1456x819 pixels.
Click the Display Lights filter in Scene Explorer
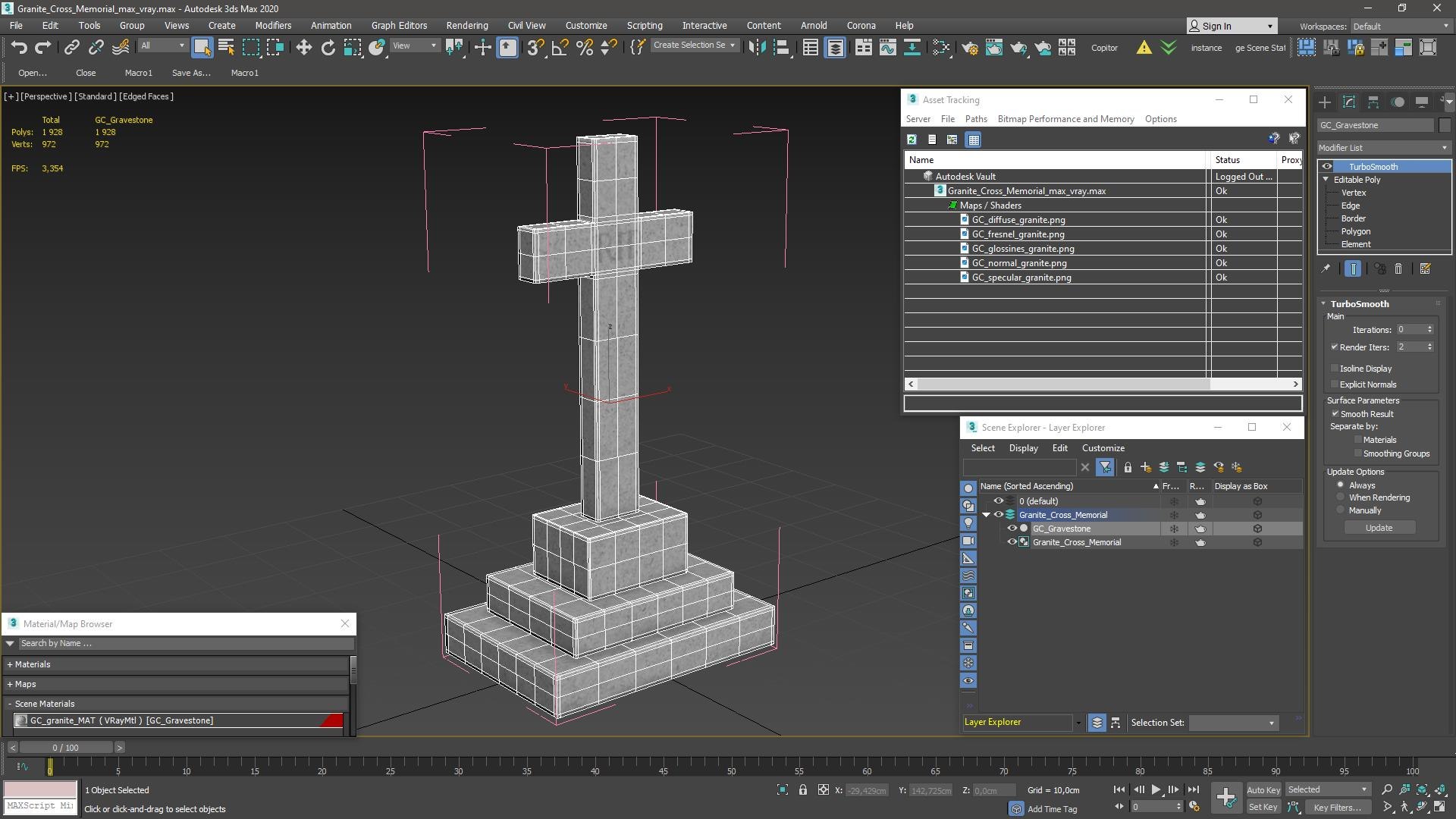[x=968, y=523]
